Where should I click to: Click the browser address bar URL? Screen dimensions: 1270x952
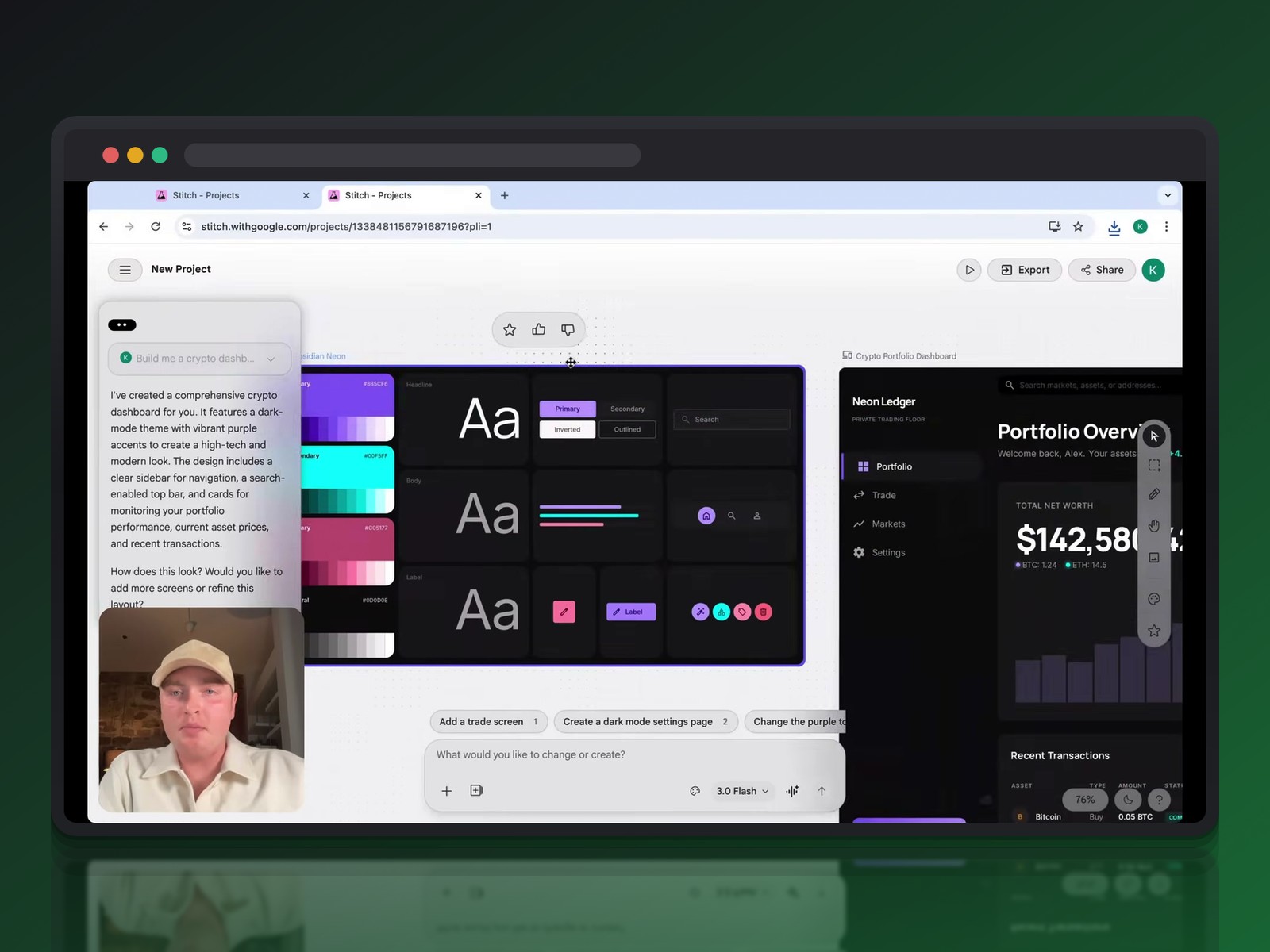(x=346, y=227)
